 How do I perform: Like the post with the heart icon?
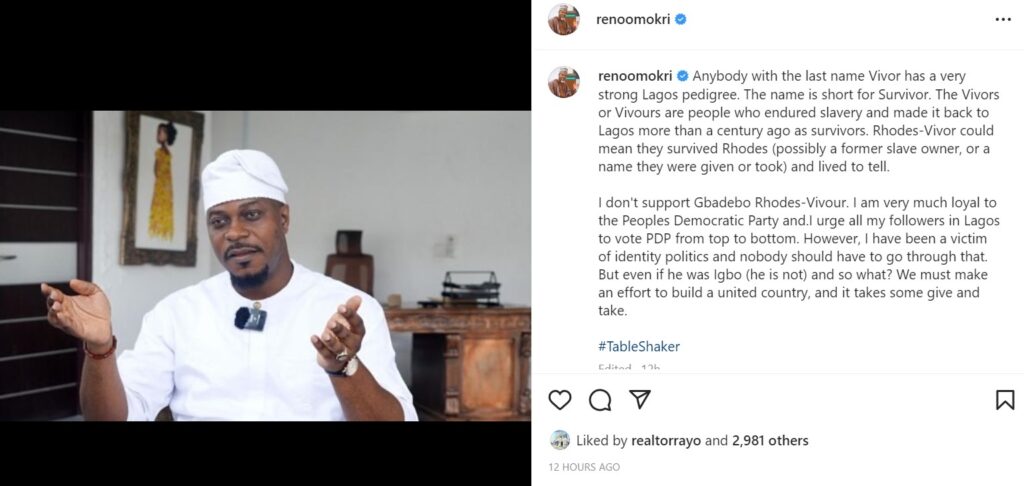[x=560, y=400]
